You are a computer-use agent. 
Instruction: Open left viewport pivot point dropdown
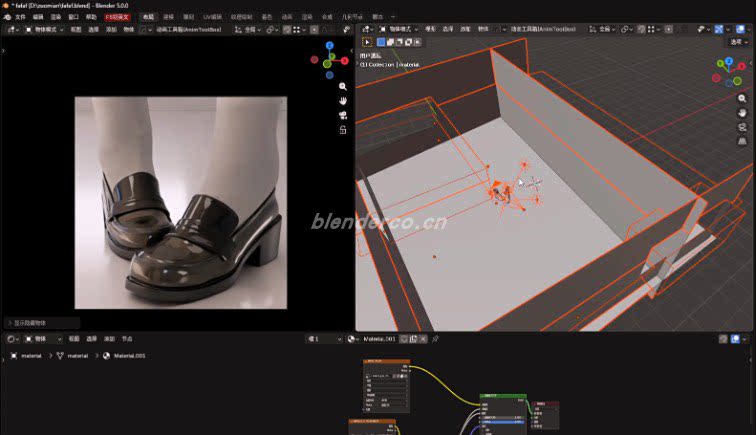click(272, 29)
